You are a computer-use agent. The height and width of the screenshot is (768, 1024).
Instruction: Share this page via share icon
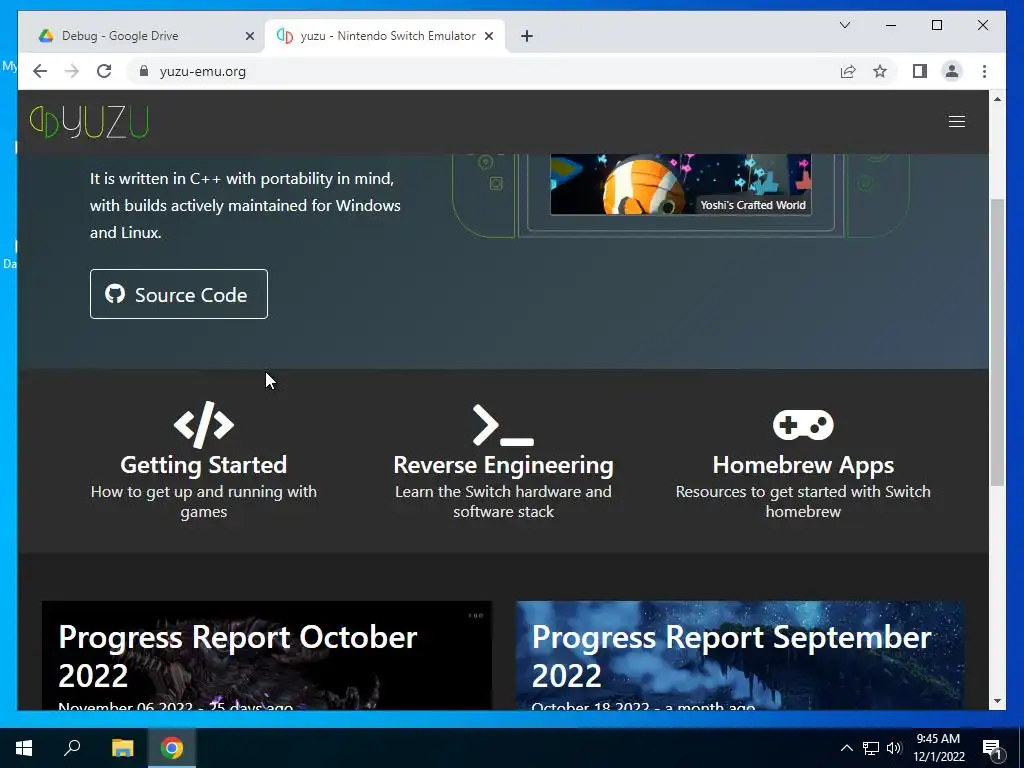pyautogui.click(x=848, y=71)
